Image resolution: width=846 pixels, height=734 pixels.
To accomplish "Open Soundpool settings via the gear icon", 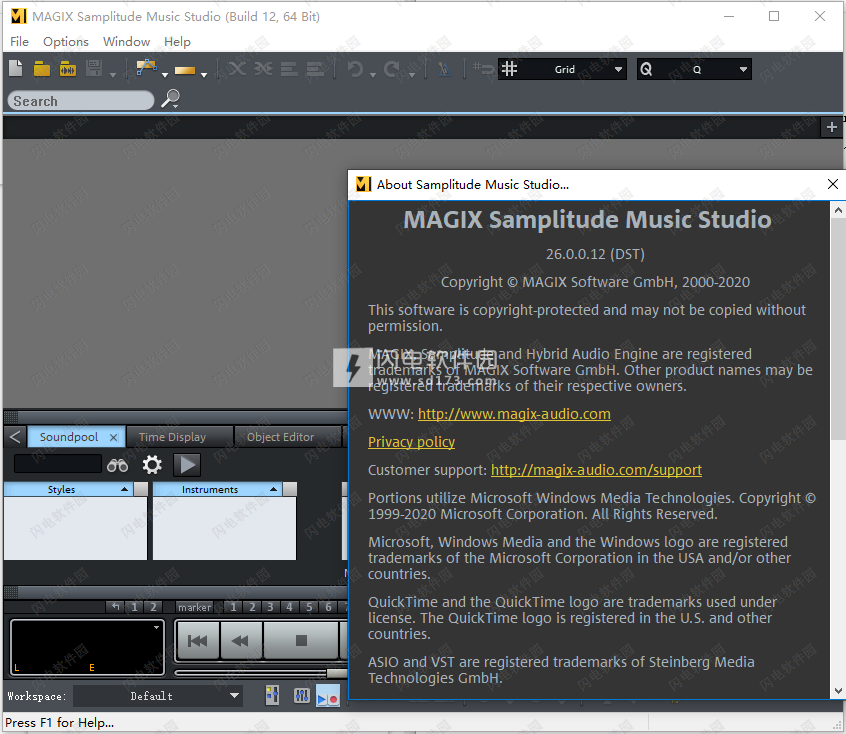I will tap(152, 465).
